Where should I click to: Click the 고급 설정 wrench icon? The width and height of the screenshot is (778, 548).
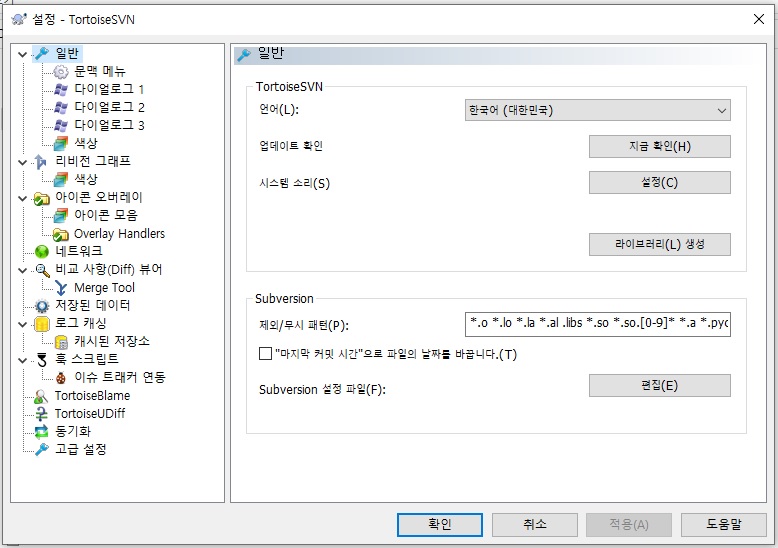(x=42, y=450)
